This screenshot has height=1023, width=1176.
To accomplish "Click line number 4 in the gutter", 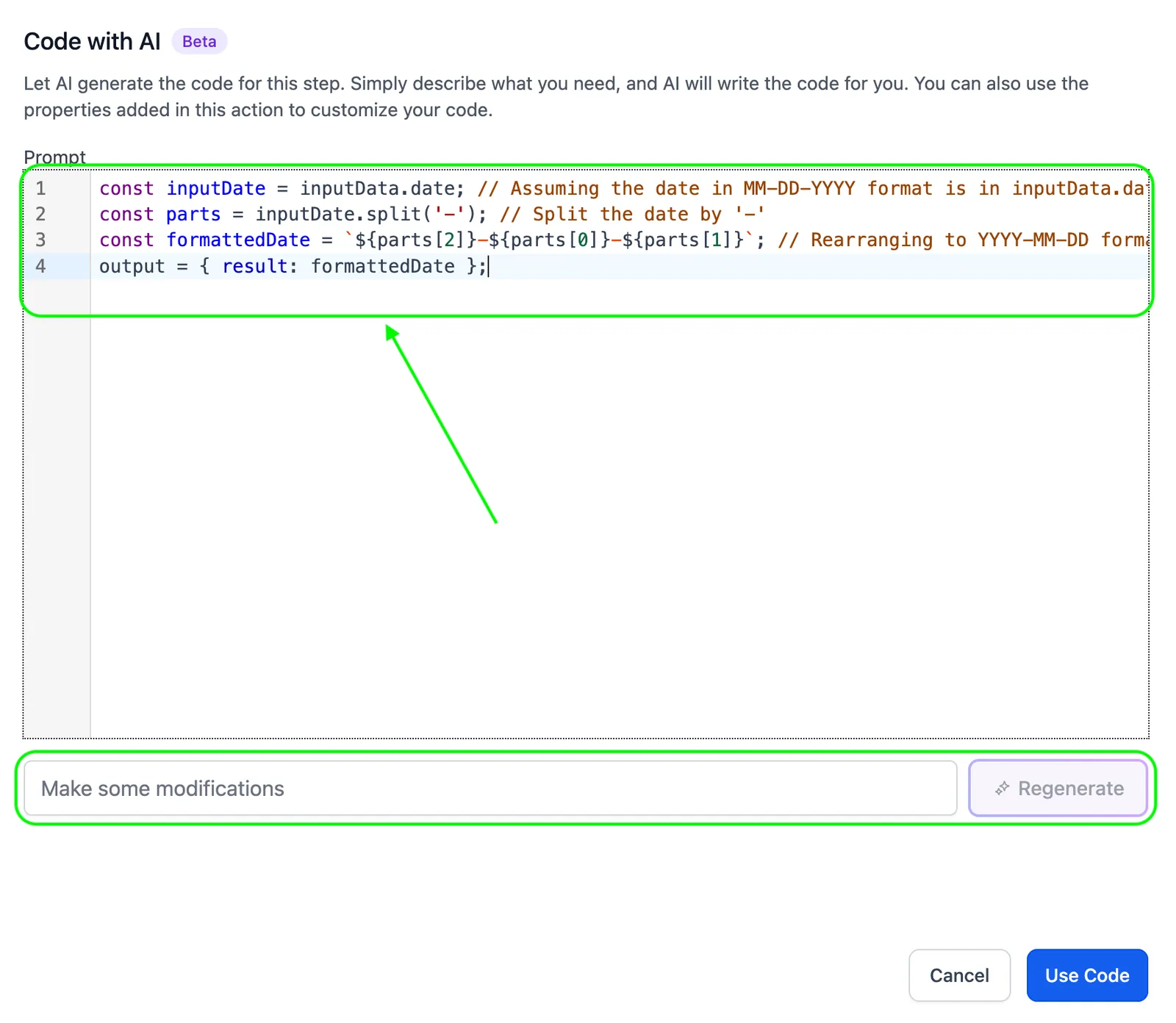I will (41, 266).
